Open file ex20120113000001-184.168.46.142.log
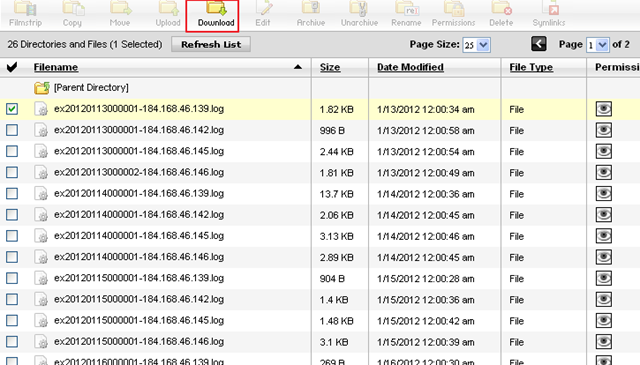This screenshot has height=365, width=640. point(139,130)
